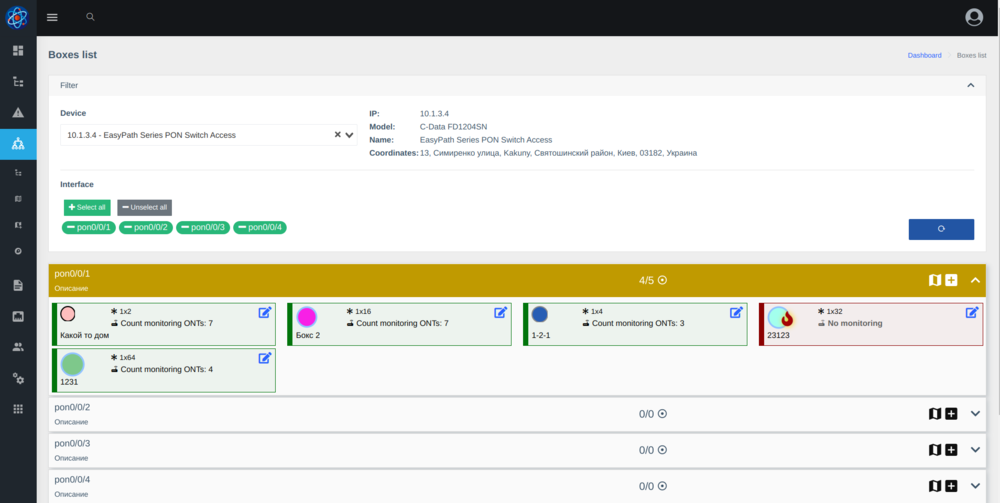Open the hamburger menu in top bar

tap(52, 17)
